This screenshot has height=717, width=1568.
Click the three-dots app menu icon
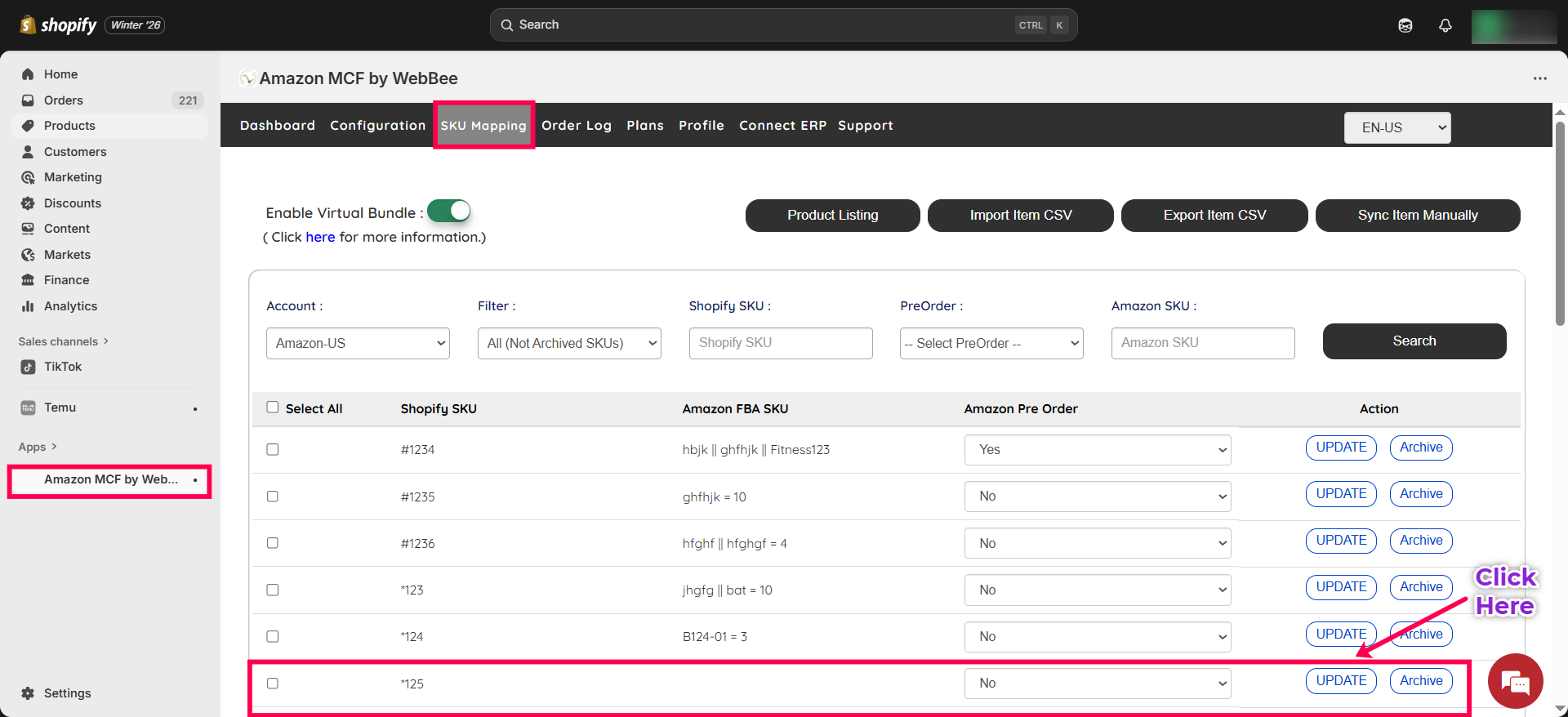click(x=1539, y=78)
